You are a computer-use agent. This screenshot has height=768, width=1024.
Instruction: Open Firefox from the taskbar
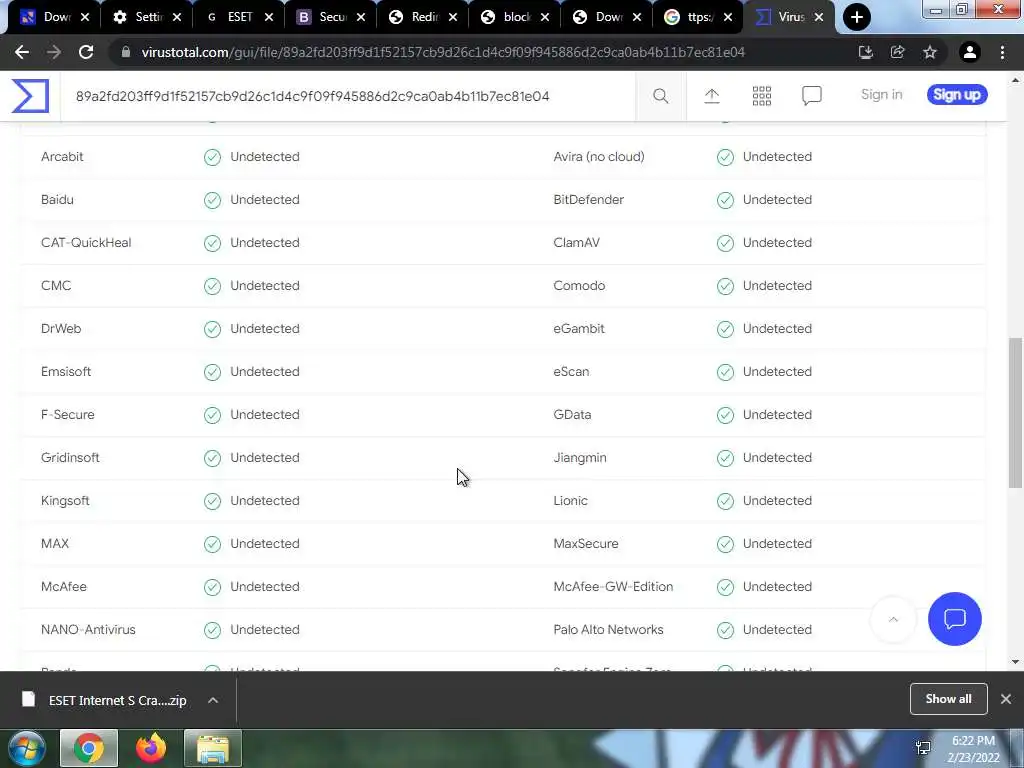click(151, 748)
